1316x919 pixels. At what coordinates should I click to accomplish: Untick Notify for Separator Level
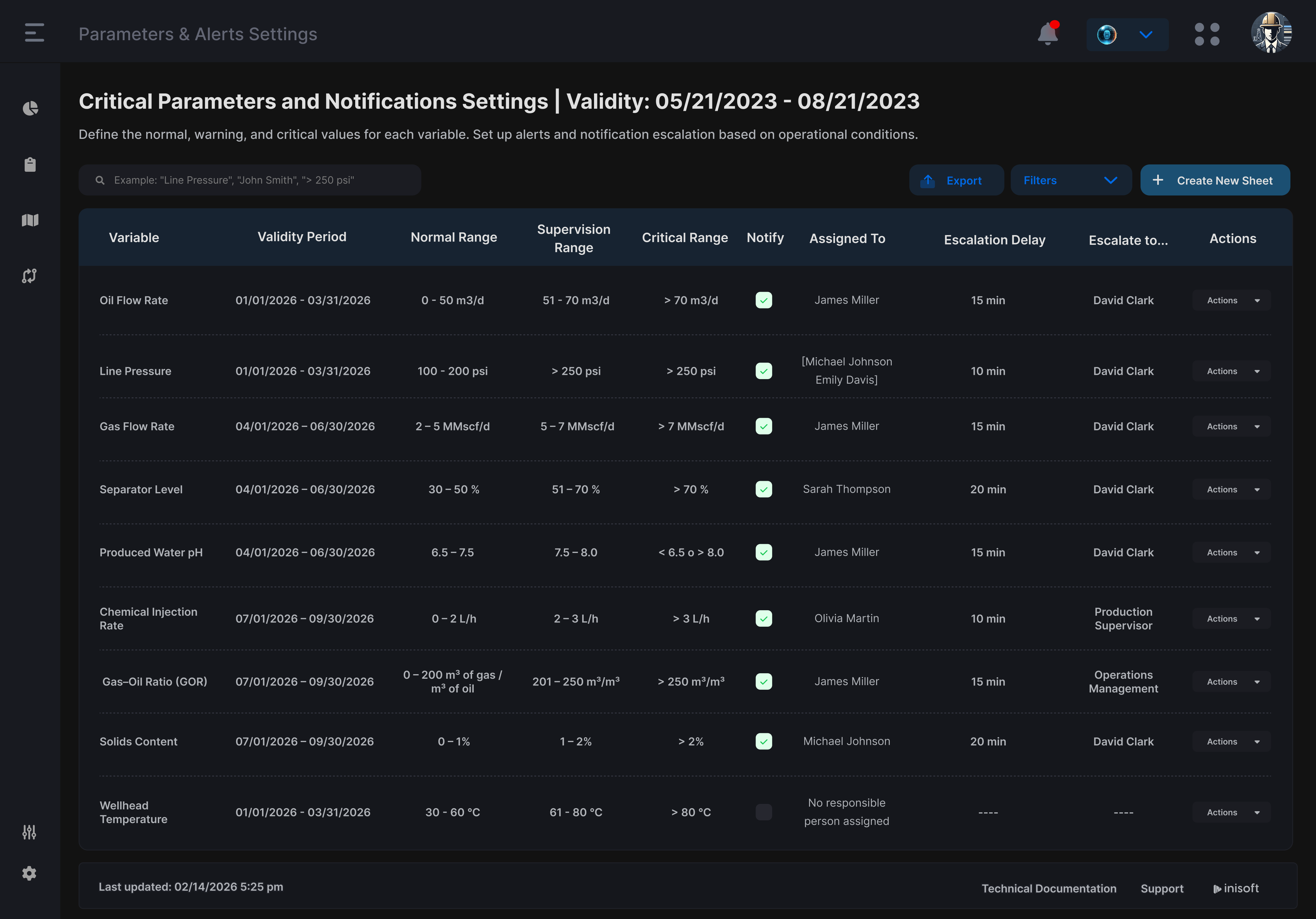(763, 489)
